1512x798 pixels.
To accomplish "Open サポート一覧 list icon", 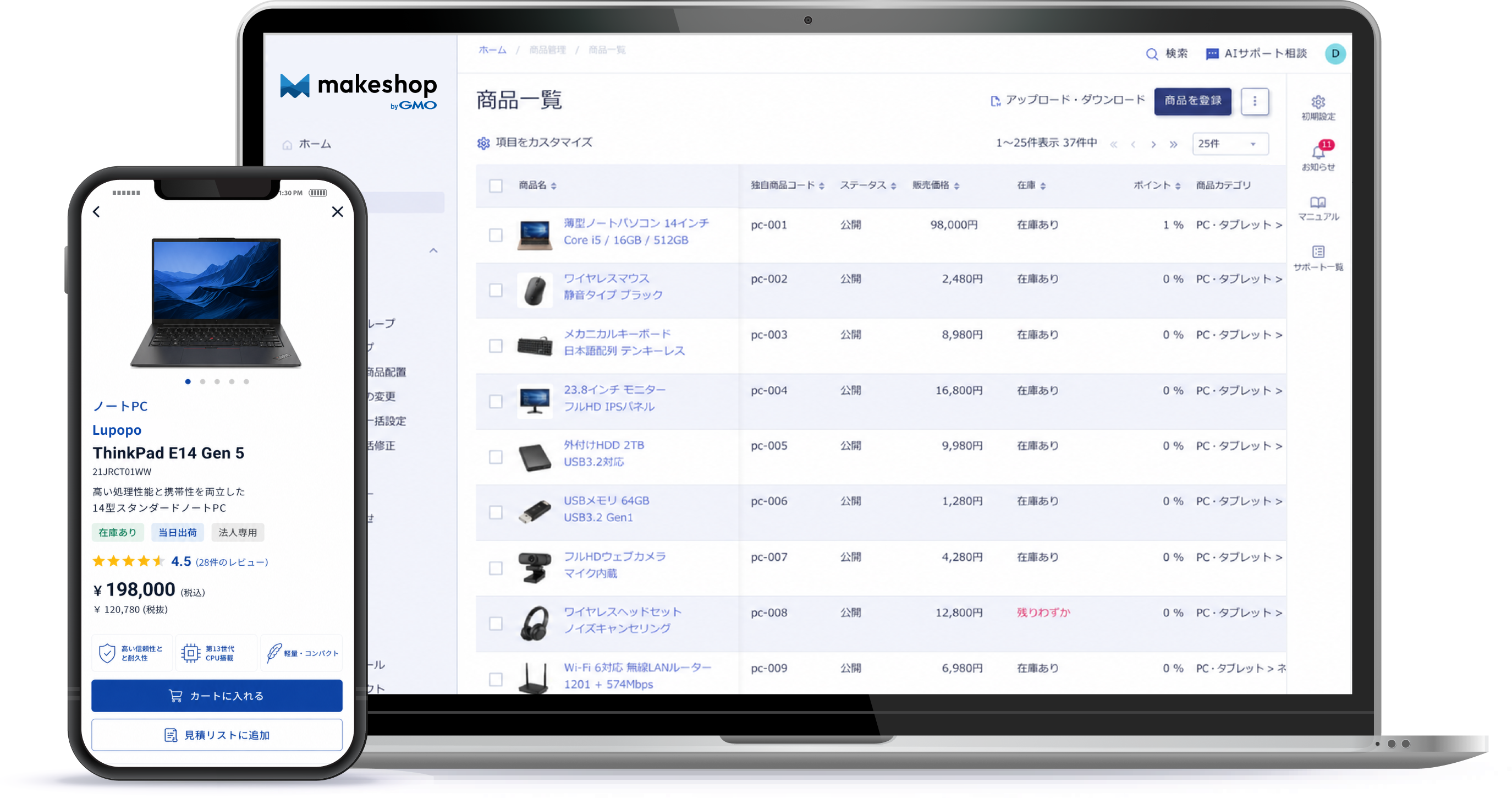I will point(1318,252).
